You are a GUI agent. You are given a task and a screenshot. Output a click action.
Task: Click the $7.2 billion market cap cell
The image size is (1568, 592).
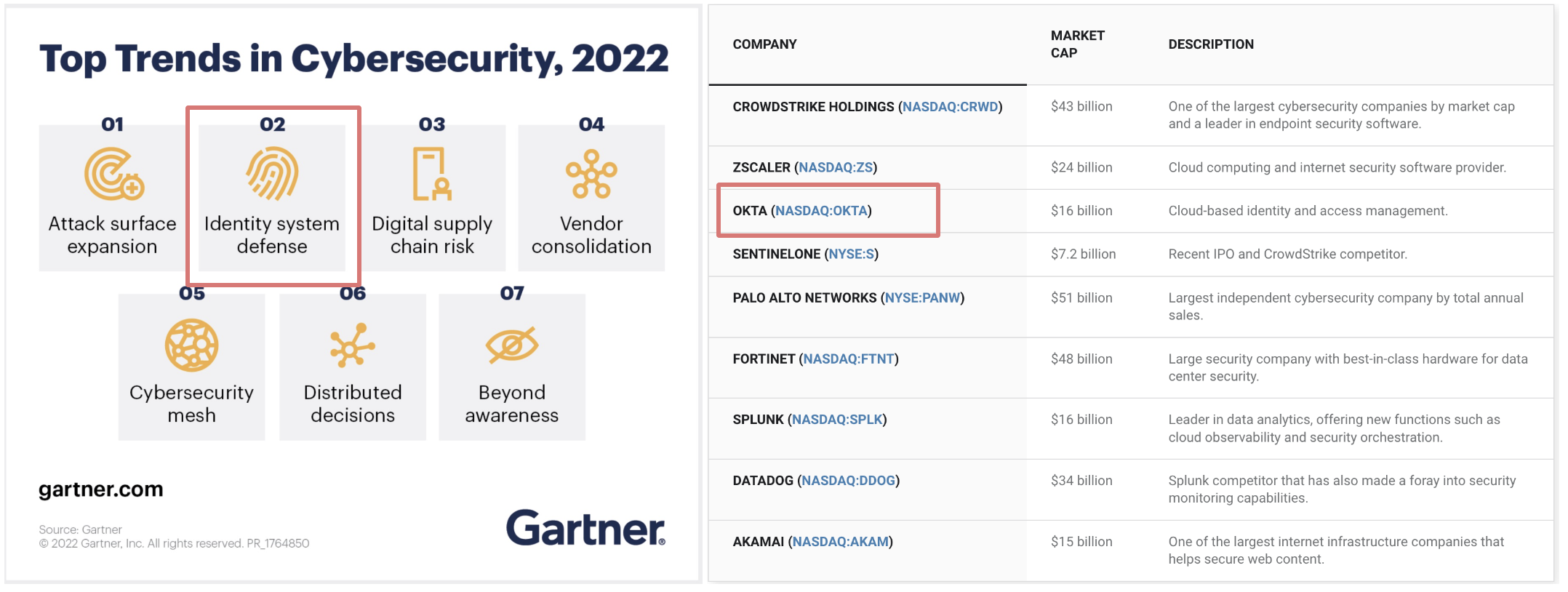coord(1083,254)
